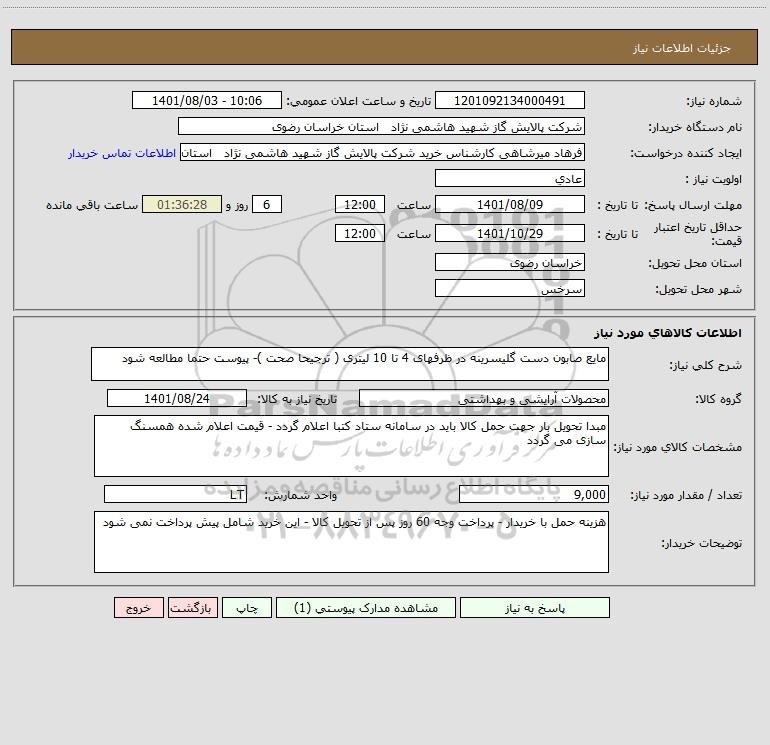770x745 pixels.
Task: Click the بازگشت back button
Action: [192, 608]
